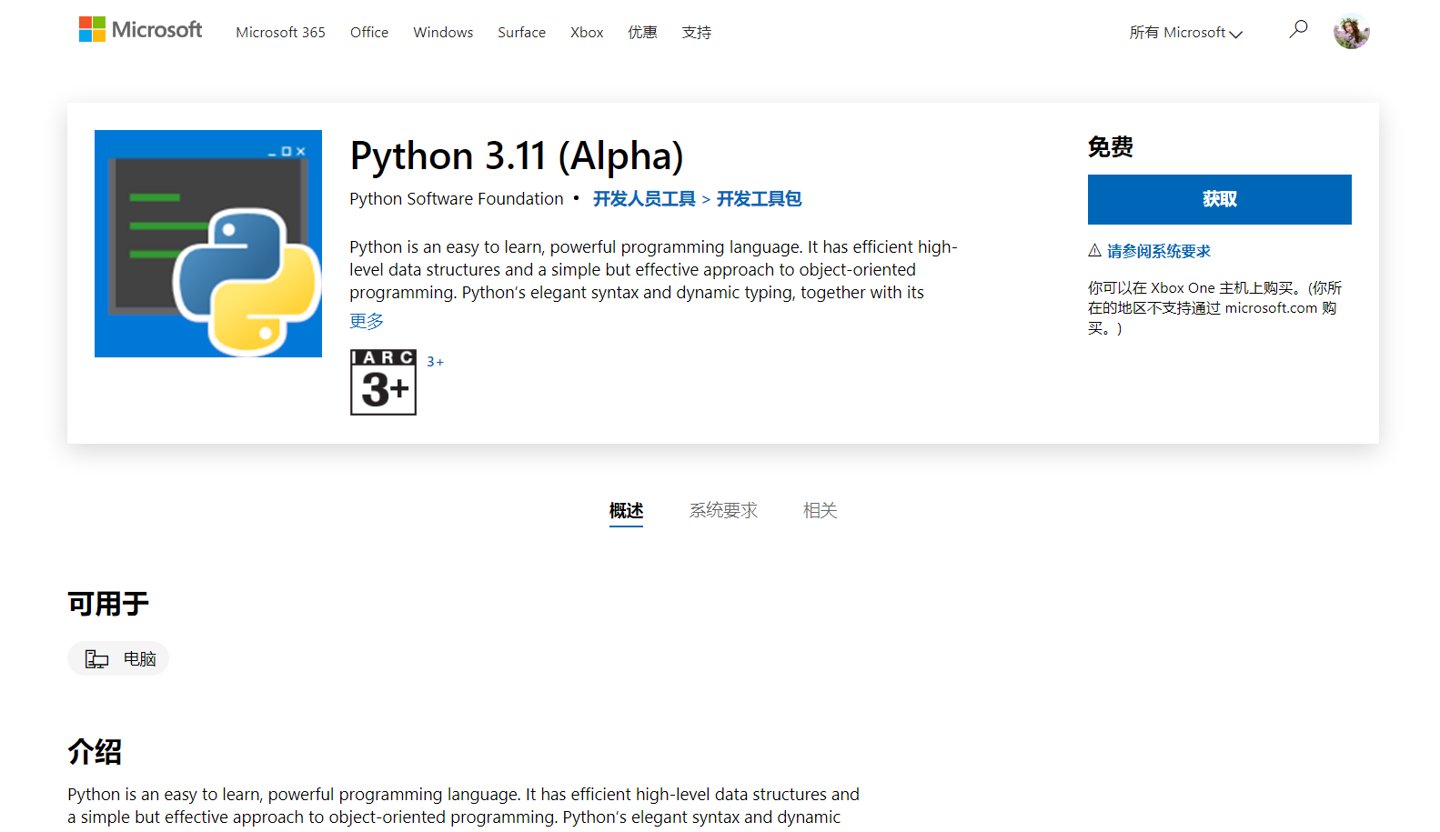Click the 介绍 heading
The image size is (1440, 832).
(x=95, y=752)
